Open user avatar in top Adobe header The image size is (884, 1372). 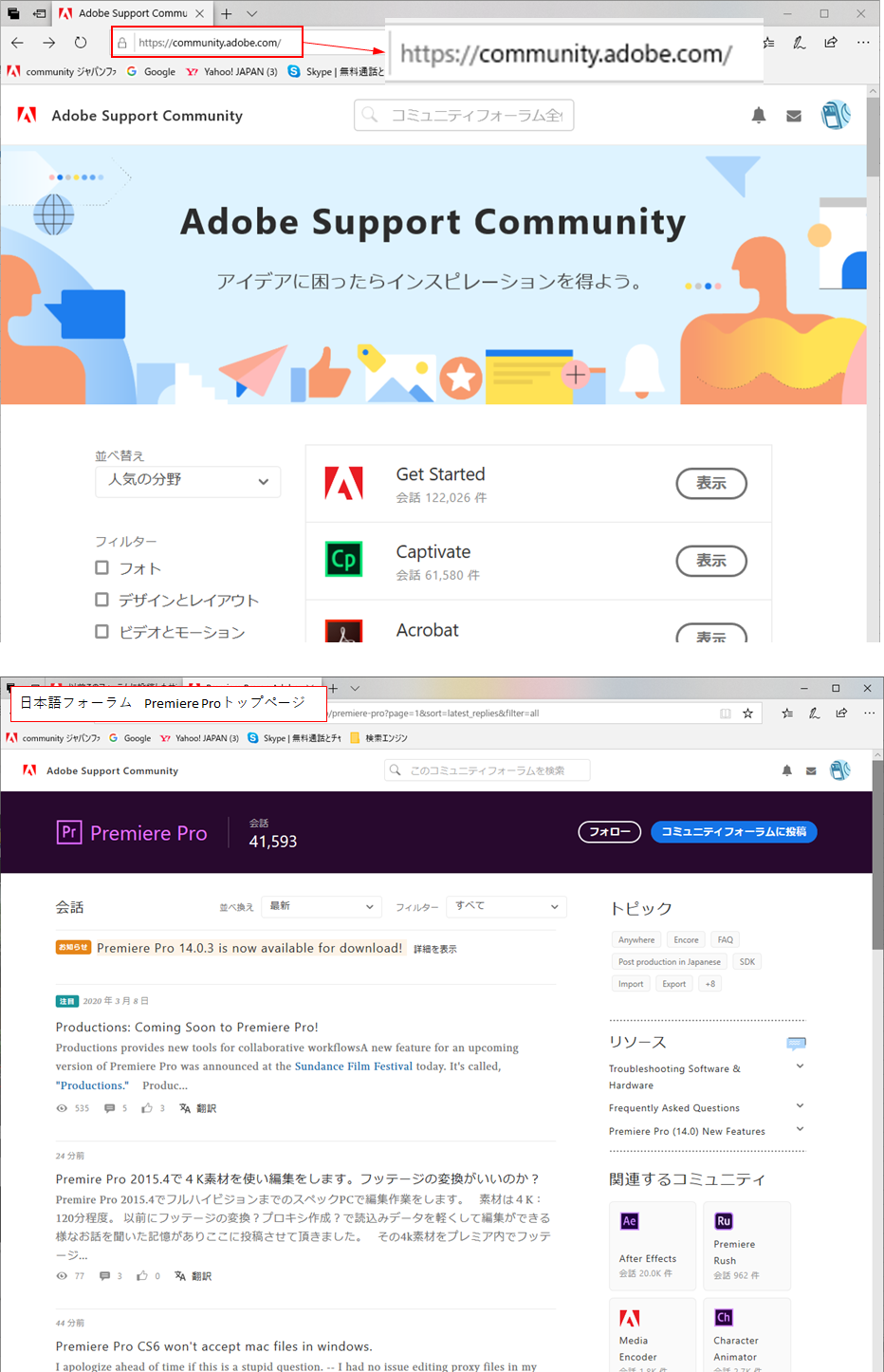836,115
